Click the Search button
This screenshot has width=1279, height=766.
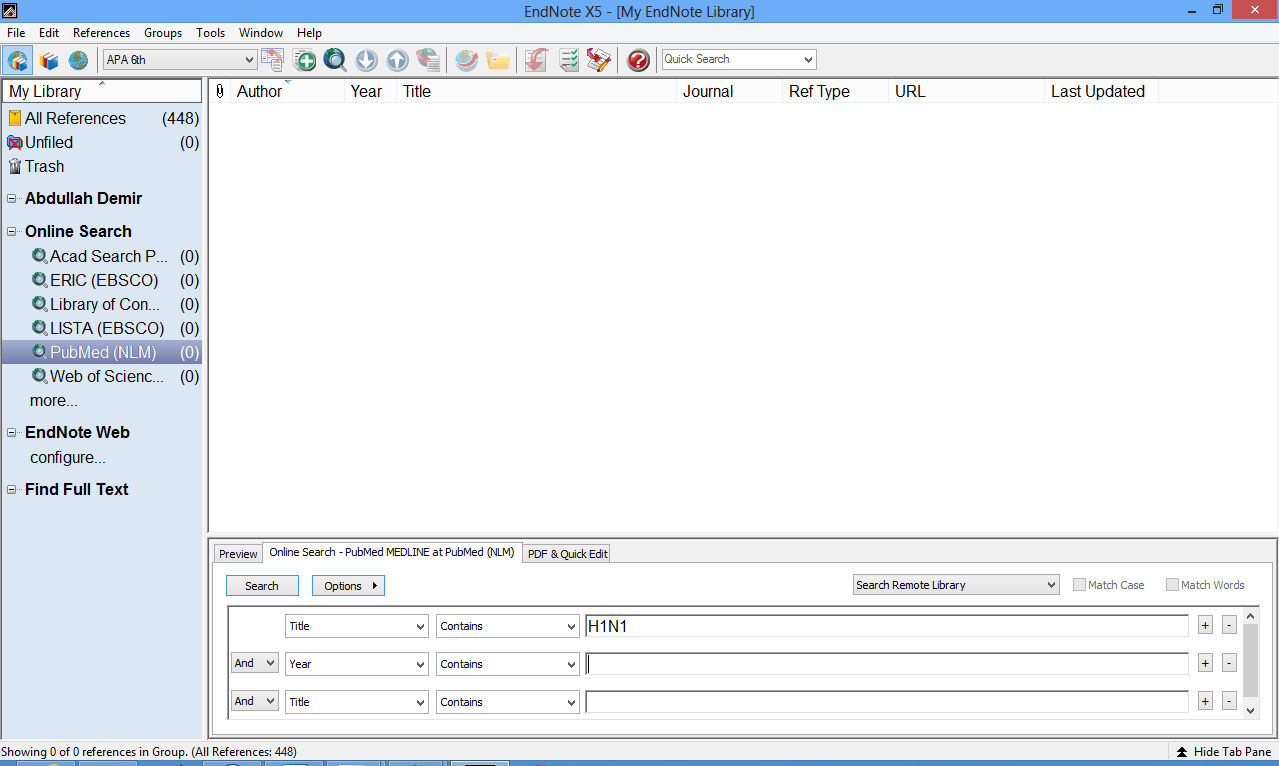262,586
